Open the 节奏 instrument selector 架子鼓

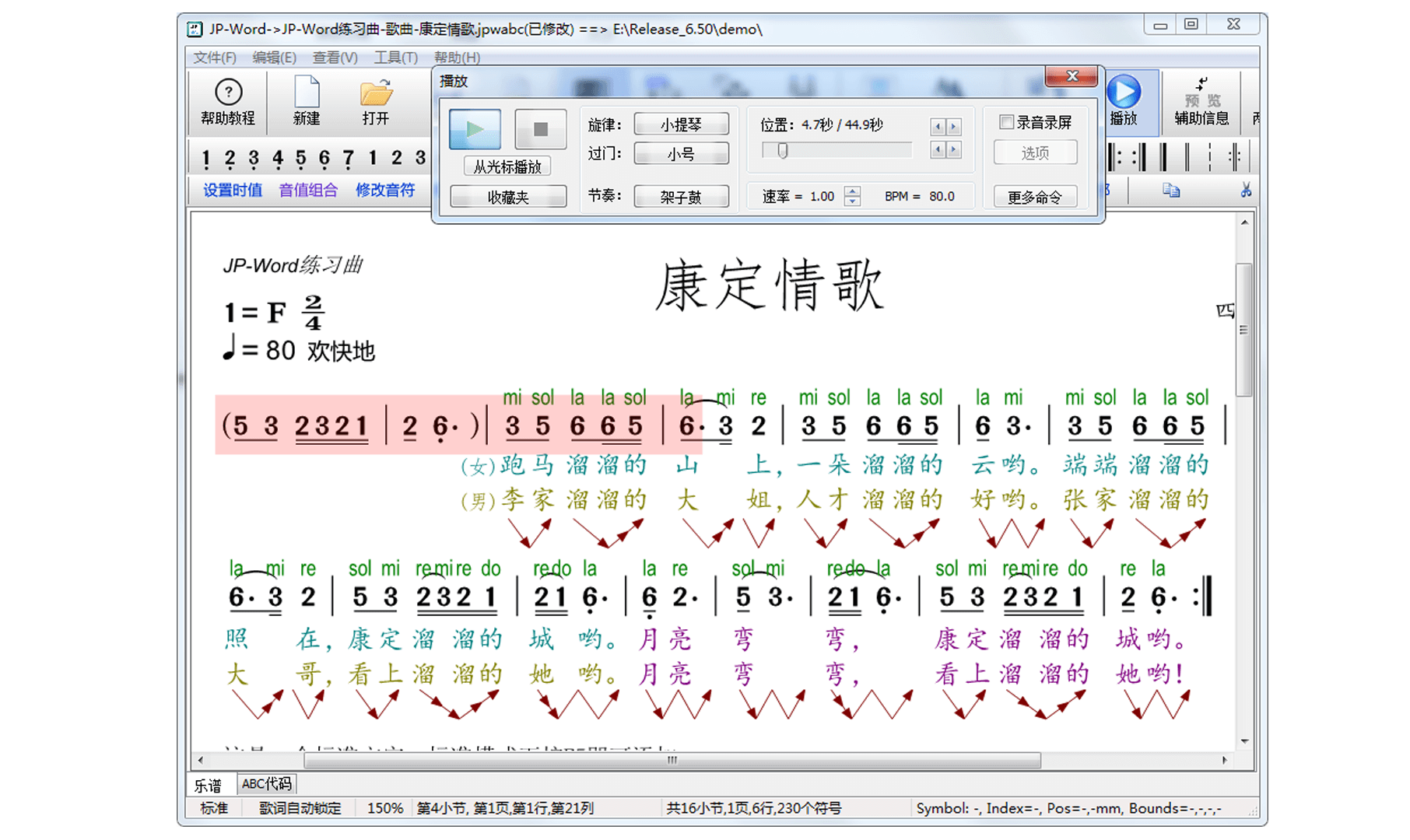[x=681, y=197]
